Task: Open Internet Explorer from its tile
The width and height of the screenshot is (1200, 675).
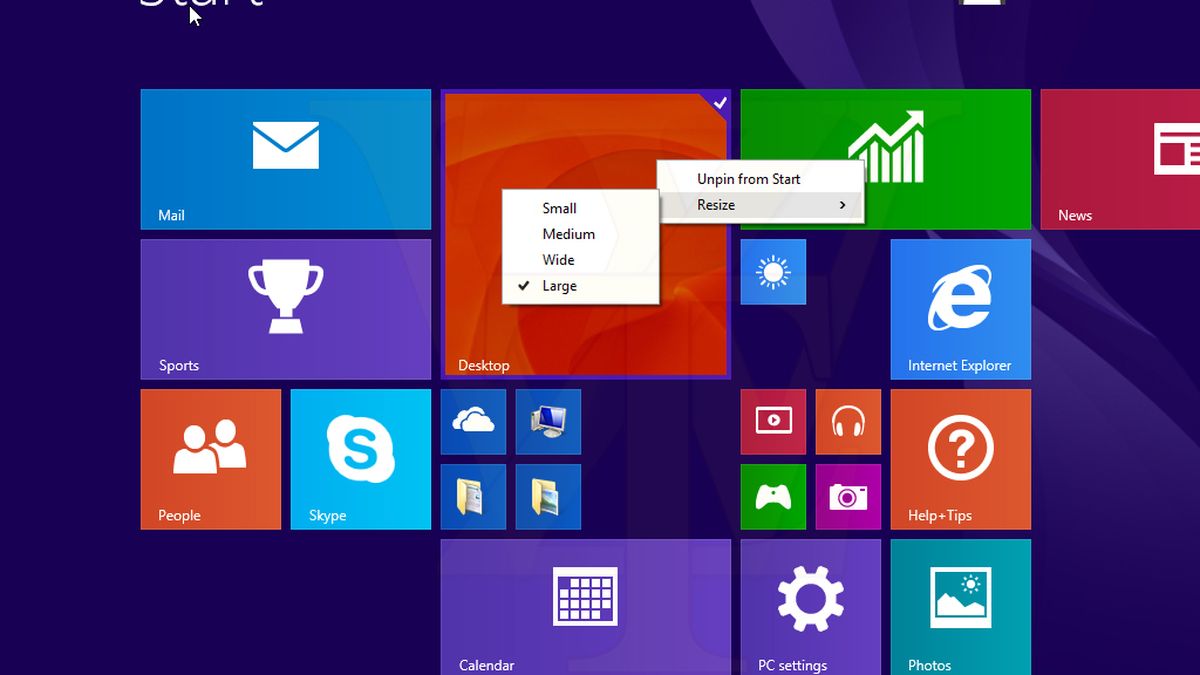Action: coord(960,309)
